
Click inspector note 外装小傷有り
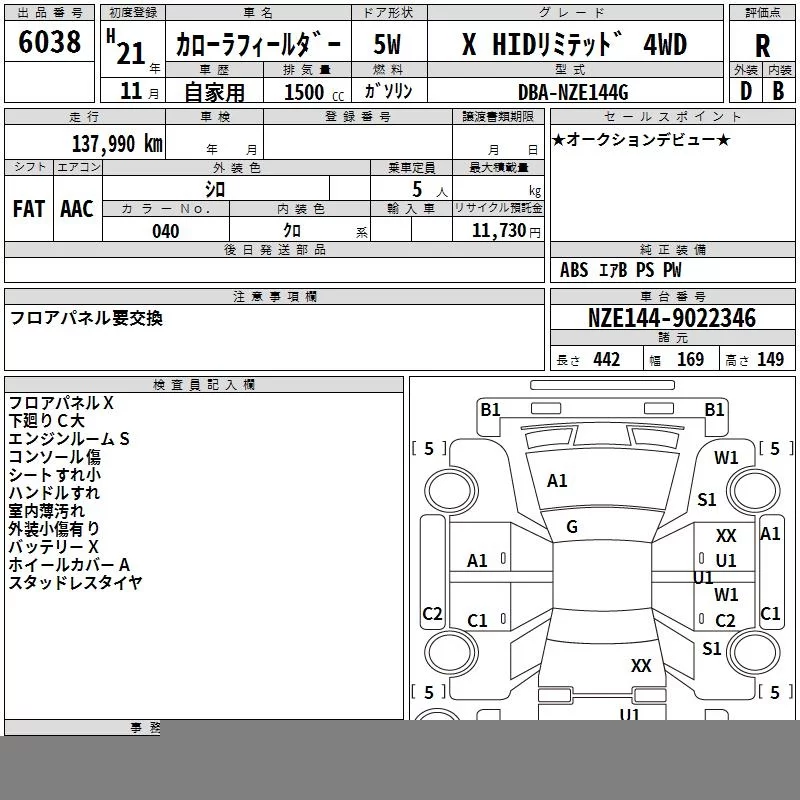[x=54, y=529]
